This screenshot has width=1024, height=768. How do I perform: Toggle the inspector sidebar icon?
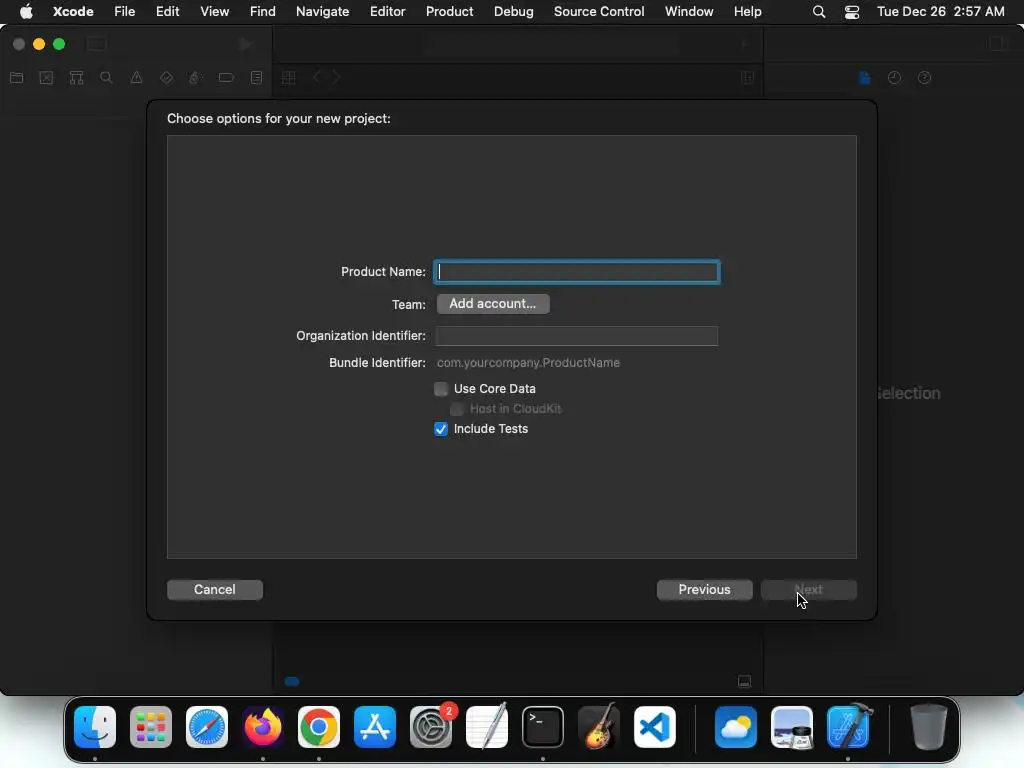point(997,43)
